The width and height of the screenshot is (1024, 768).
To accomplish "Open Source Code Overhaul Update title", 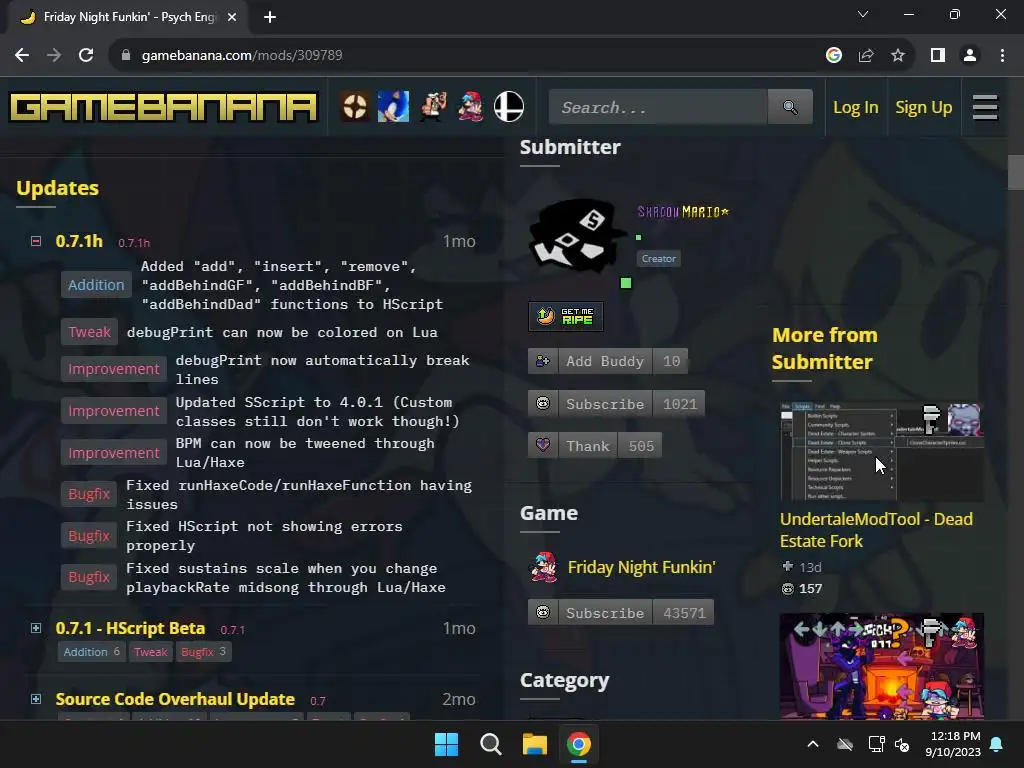I will pos(175,699).
